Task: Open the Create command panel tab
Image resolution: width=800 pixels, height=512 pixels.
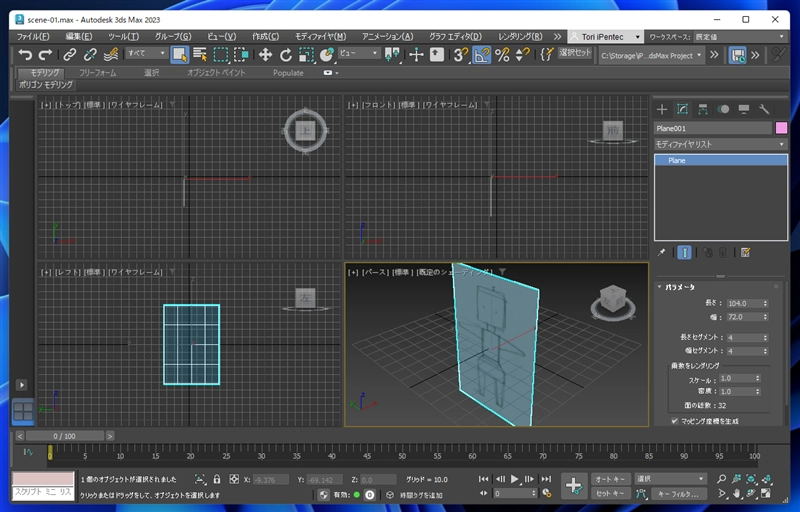Action: point(662,109)
